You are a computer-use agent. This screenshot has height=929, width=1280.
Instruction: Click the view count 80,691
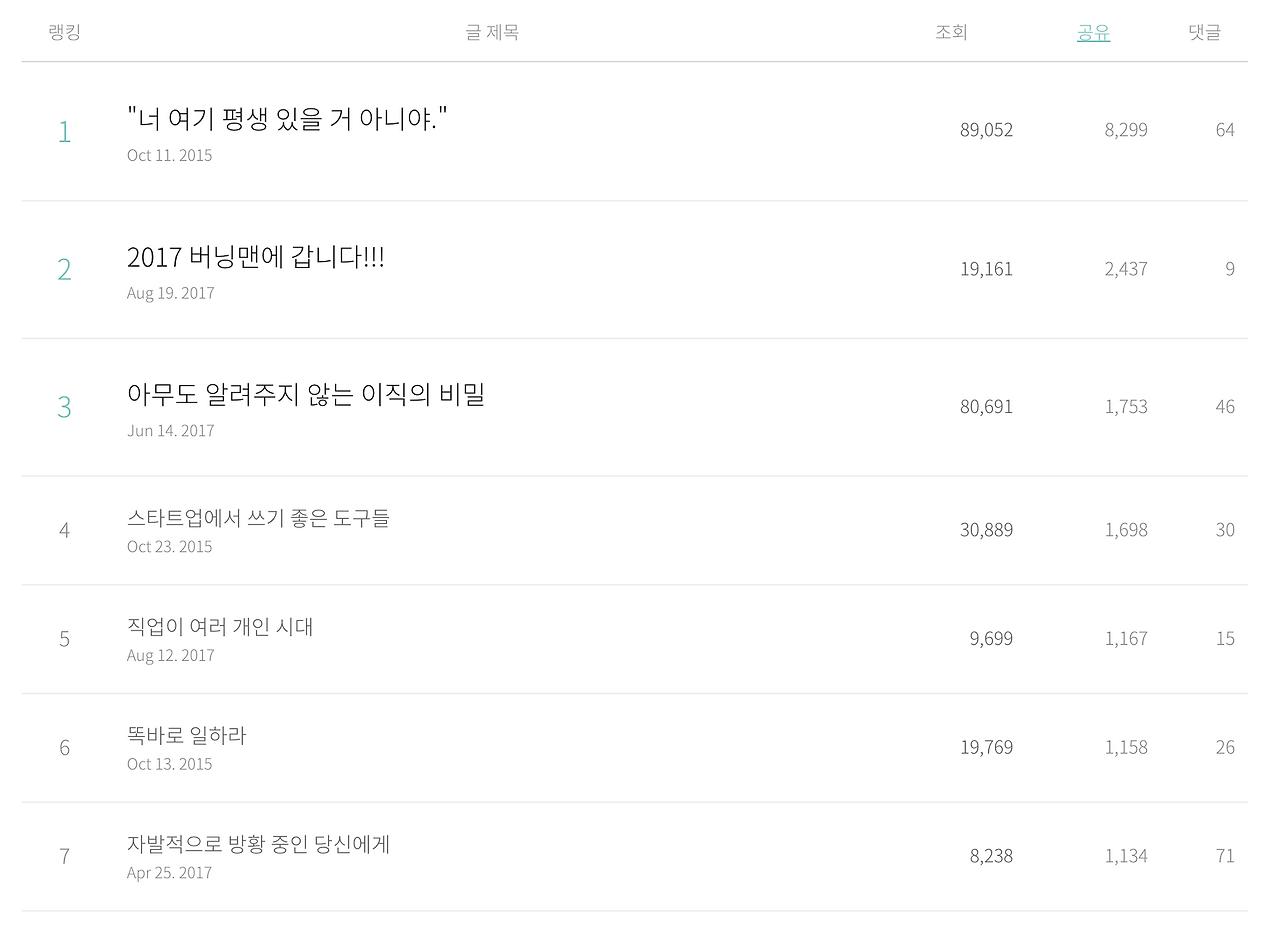pos(986,407)
